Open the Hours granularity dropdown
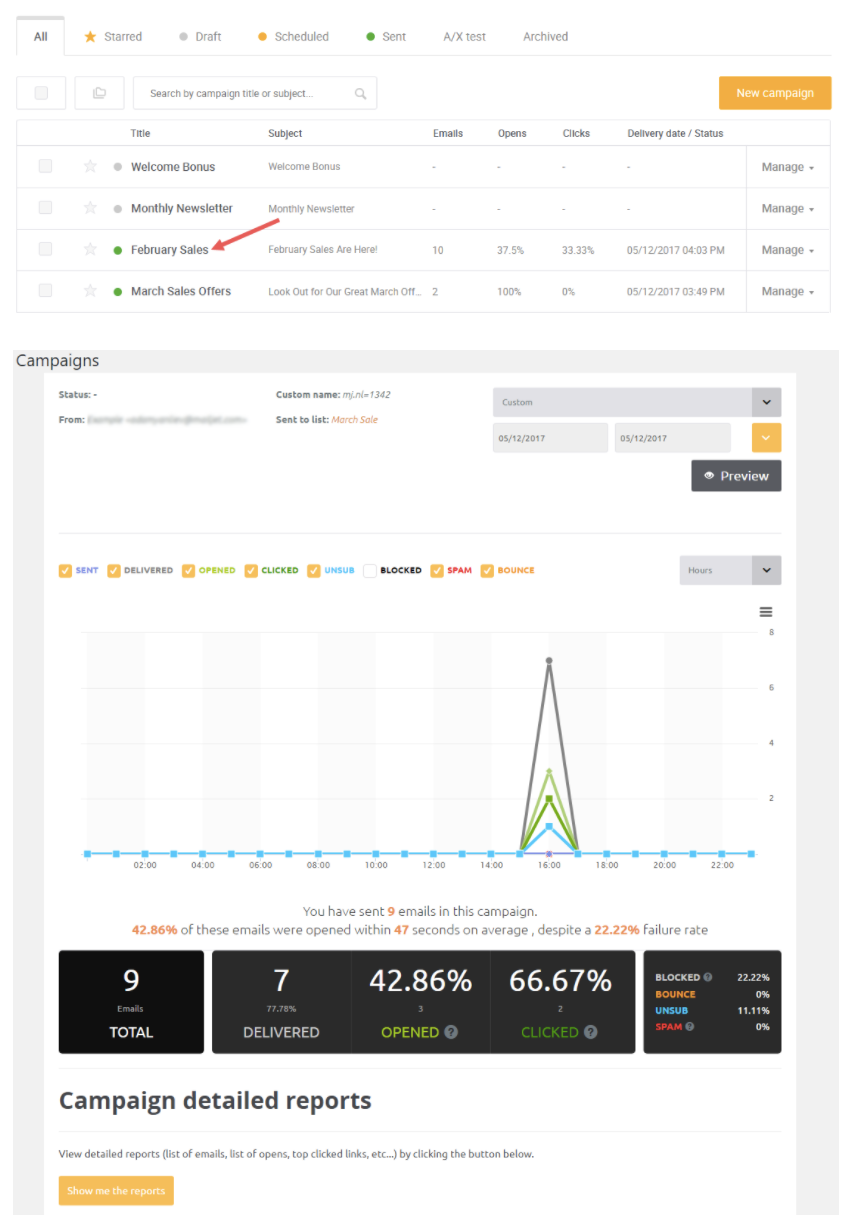850x1216 pixels. 730,570
